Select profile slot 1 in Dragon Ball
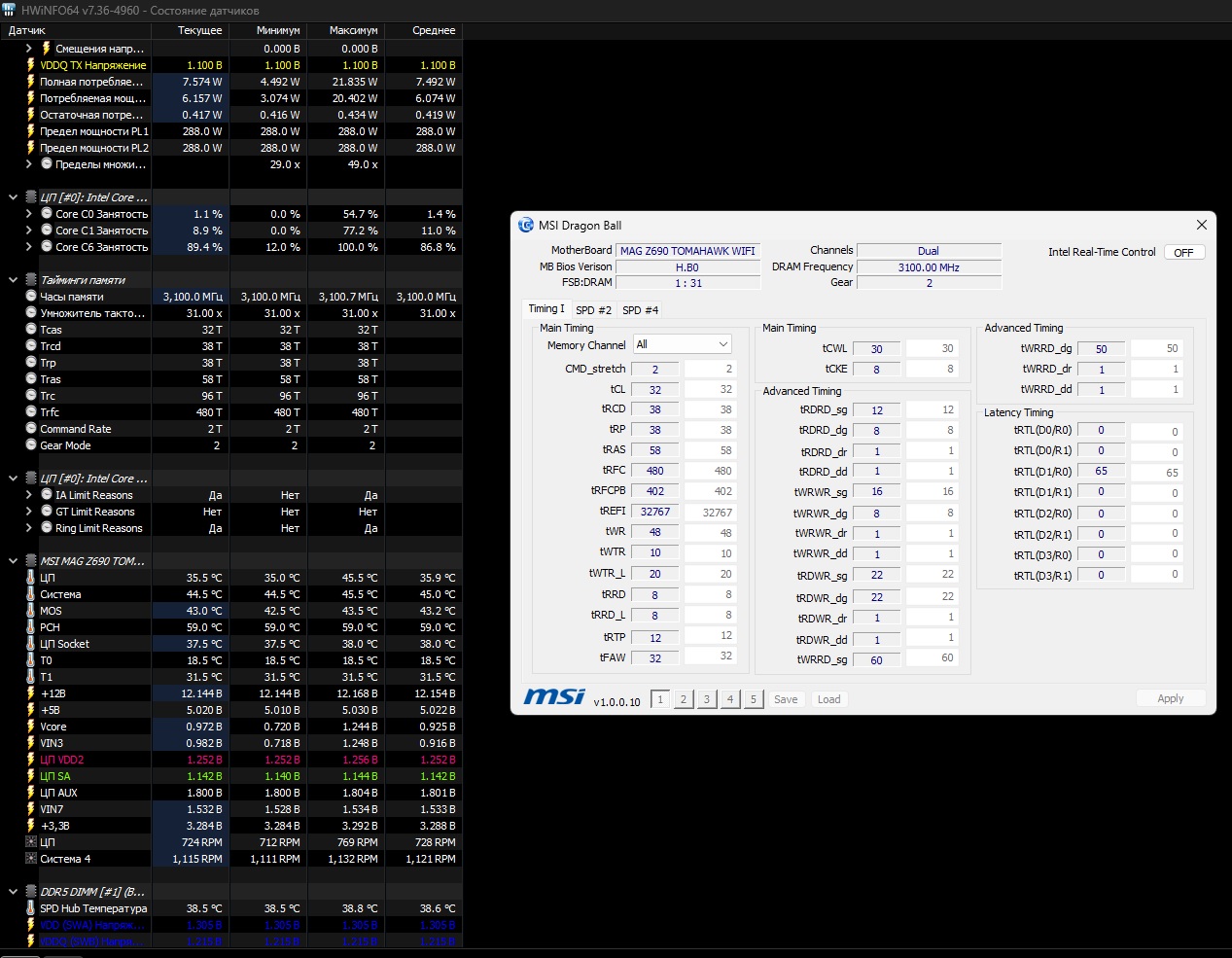This screenshot has width=1232, height=958. coord(660,699)
